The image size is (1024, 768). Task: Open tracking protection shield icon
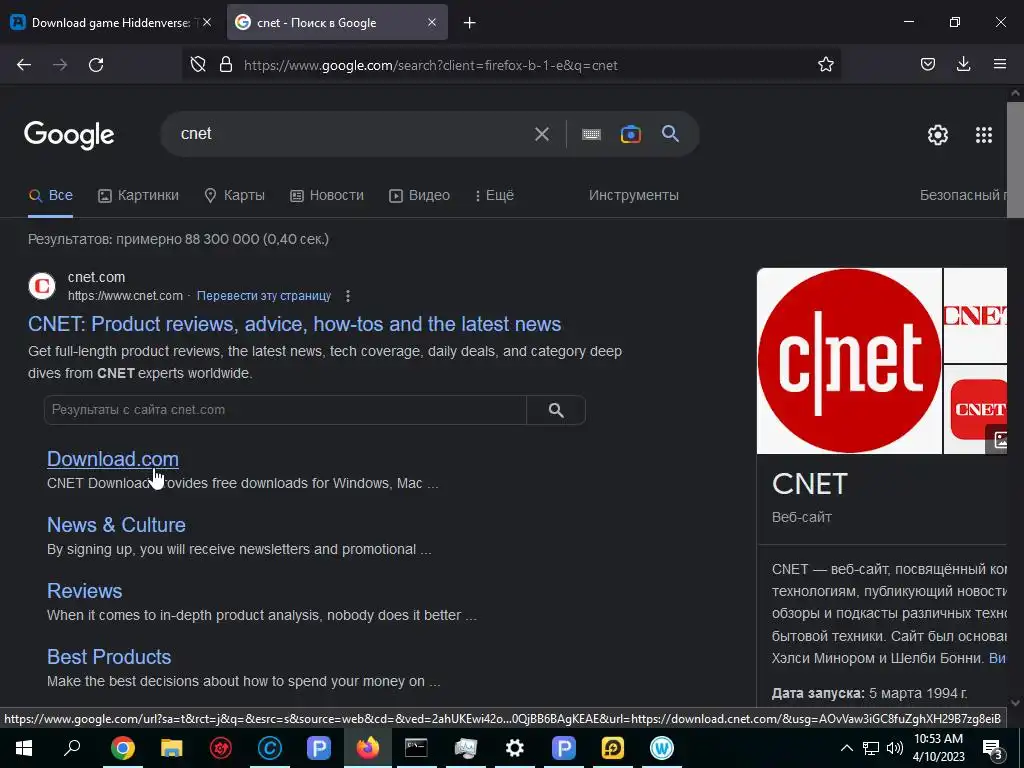(x=198, y=65)
